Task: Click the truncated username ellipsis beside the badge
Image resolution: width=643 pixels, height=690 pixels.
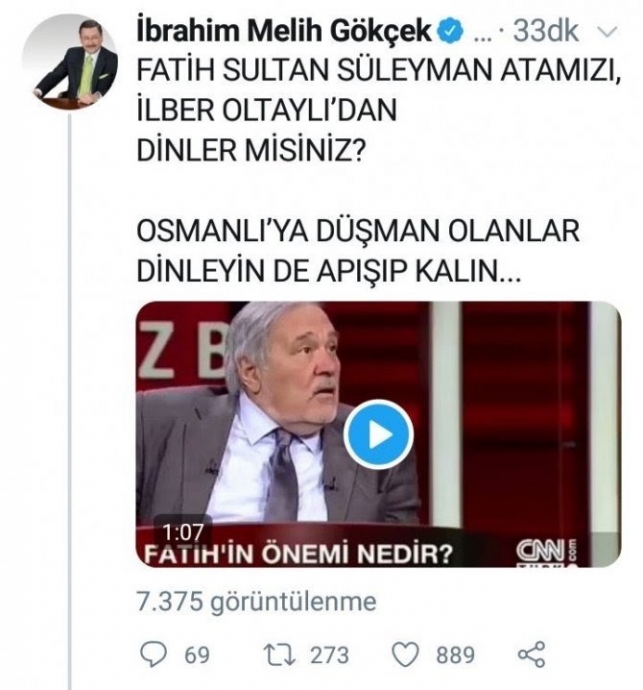Action: (x=483, y=36)
